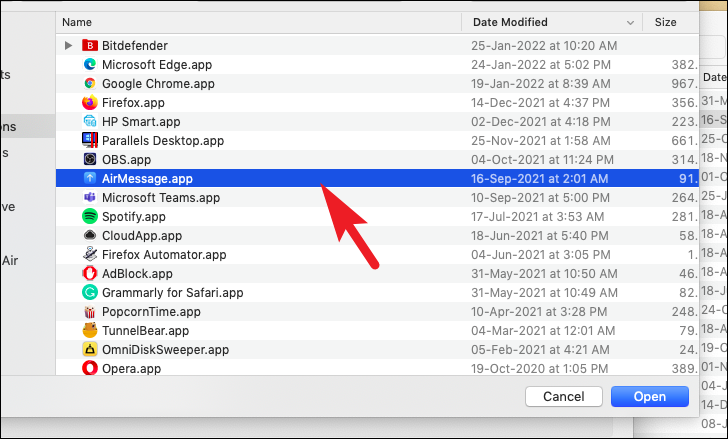Click the 04-Mar-2021 at 12:01 AM date
The height and width of the screenshot is (439, 728).
coord(543,331)
